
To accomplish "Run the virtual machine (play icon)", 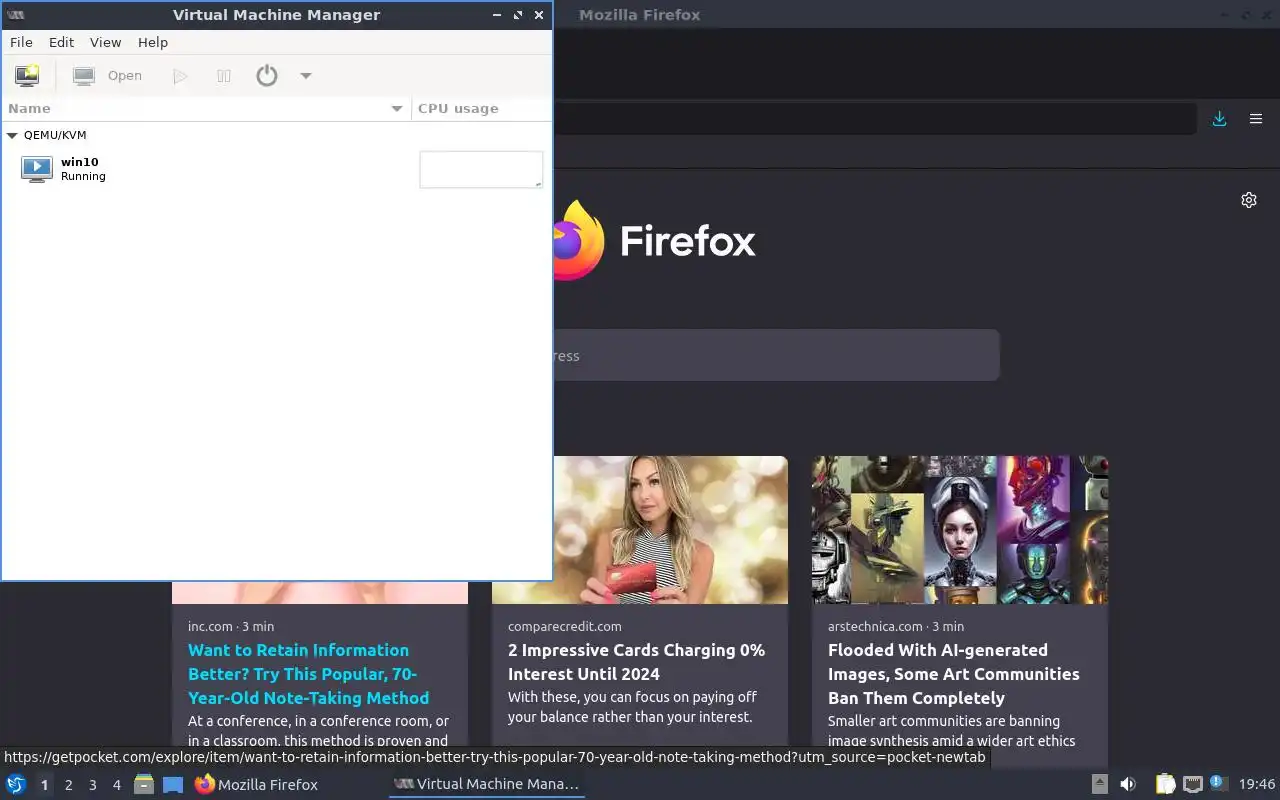I will pos(180,76).
